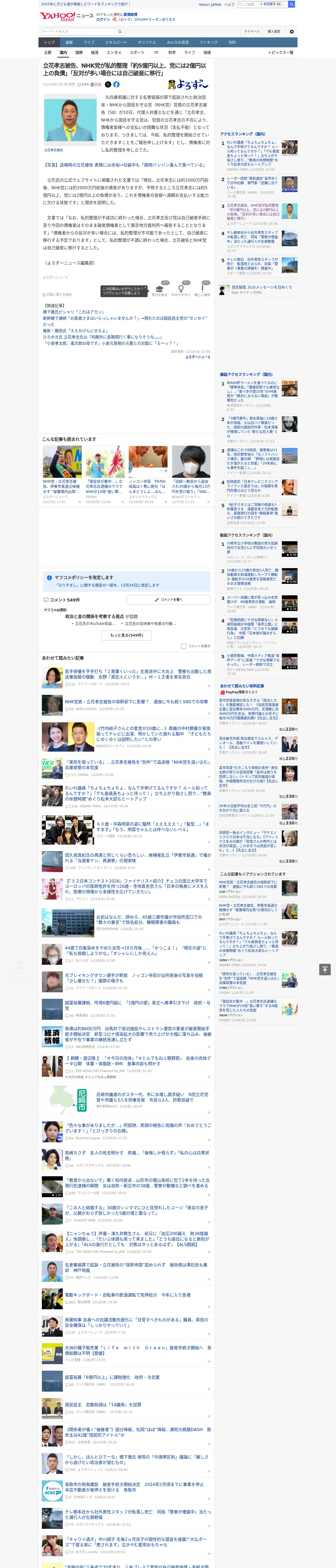Screen dimensions: 336x1568
Task: Open the 「なりすまし」規定改定 policy link
Action: coord(107,585)
